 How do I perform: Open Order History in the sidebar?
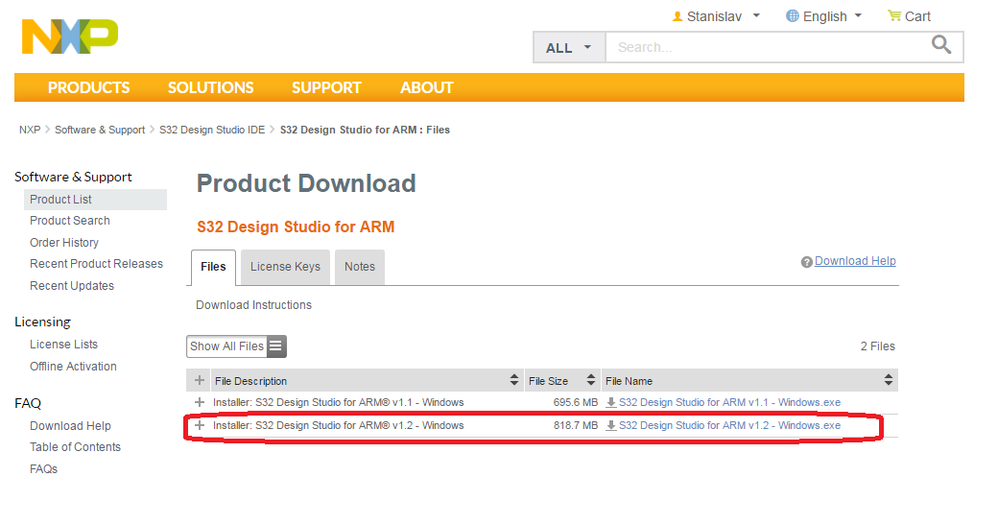[64, 242]
